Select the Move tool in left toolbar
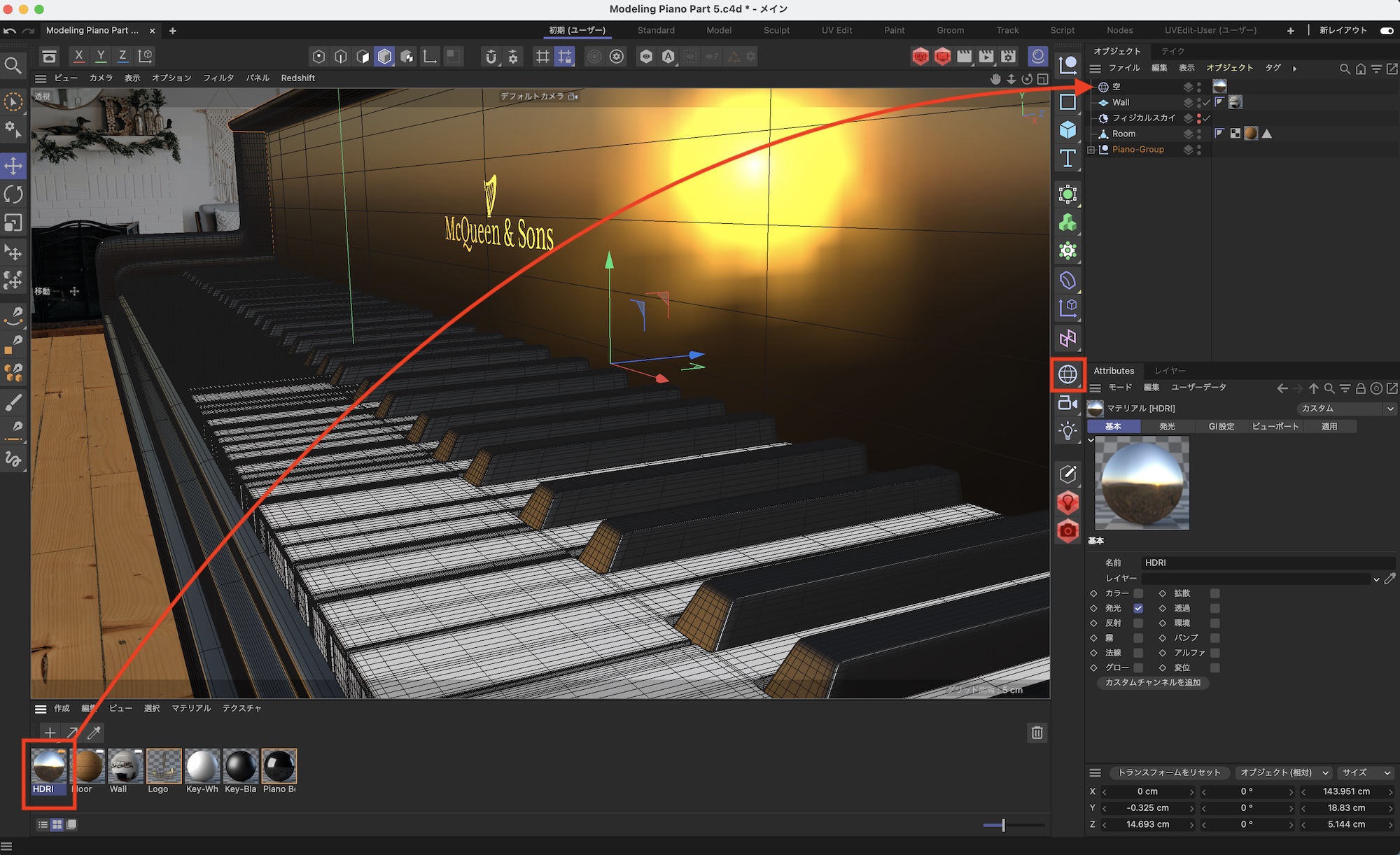Screen dimensions: 1400x855 13,166
